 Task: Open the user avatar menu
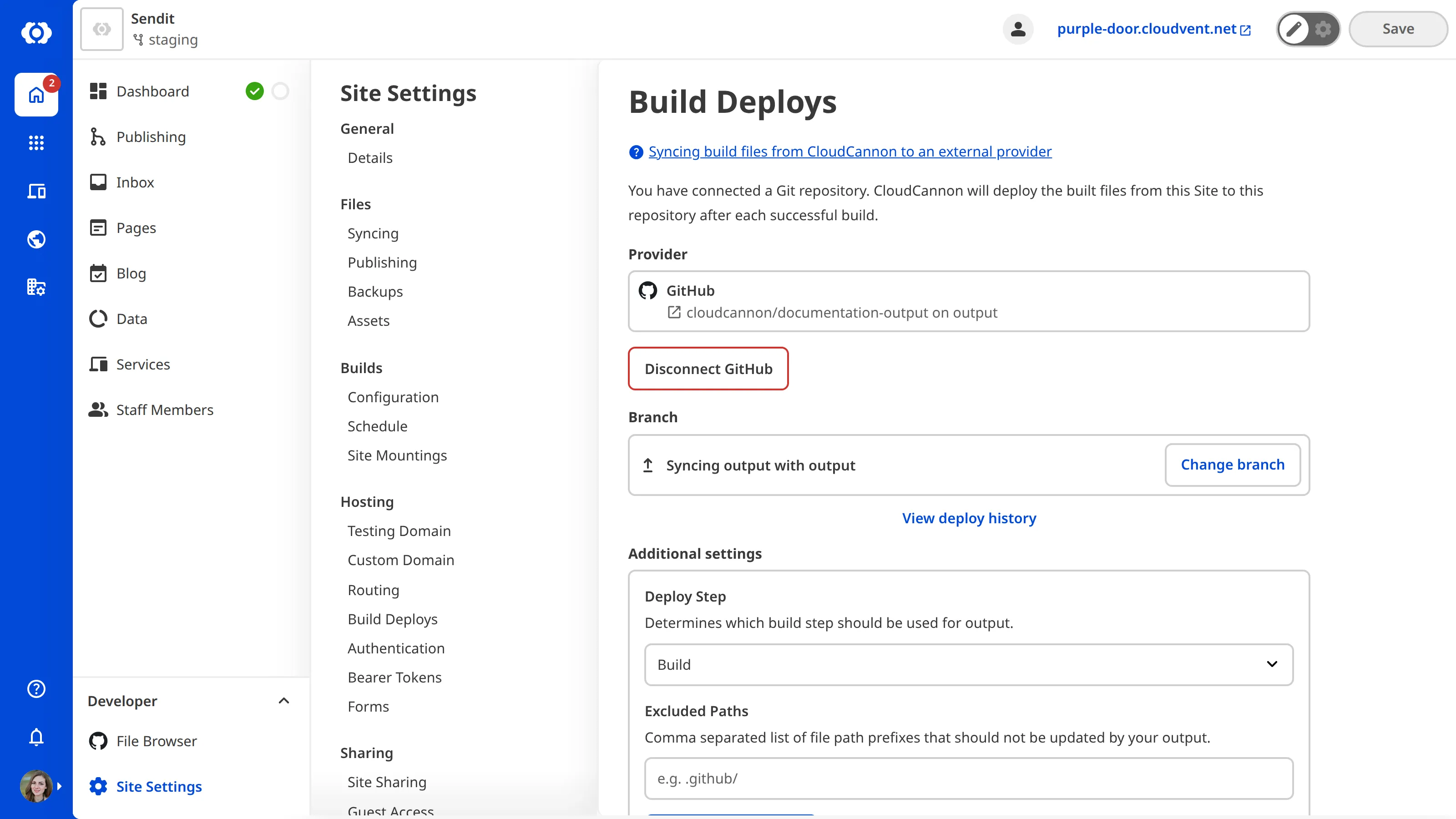point(36,786)
